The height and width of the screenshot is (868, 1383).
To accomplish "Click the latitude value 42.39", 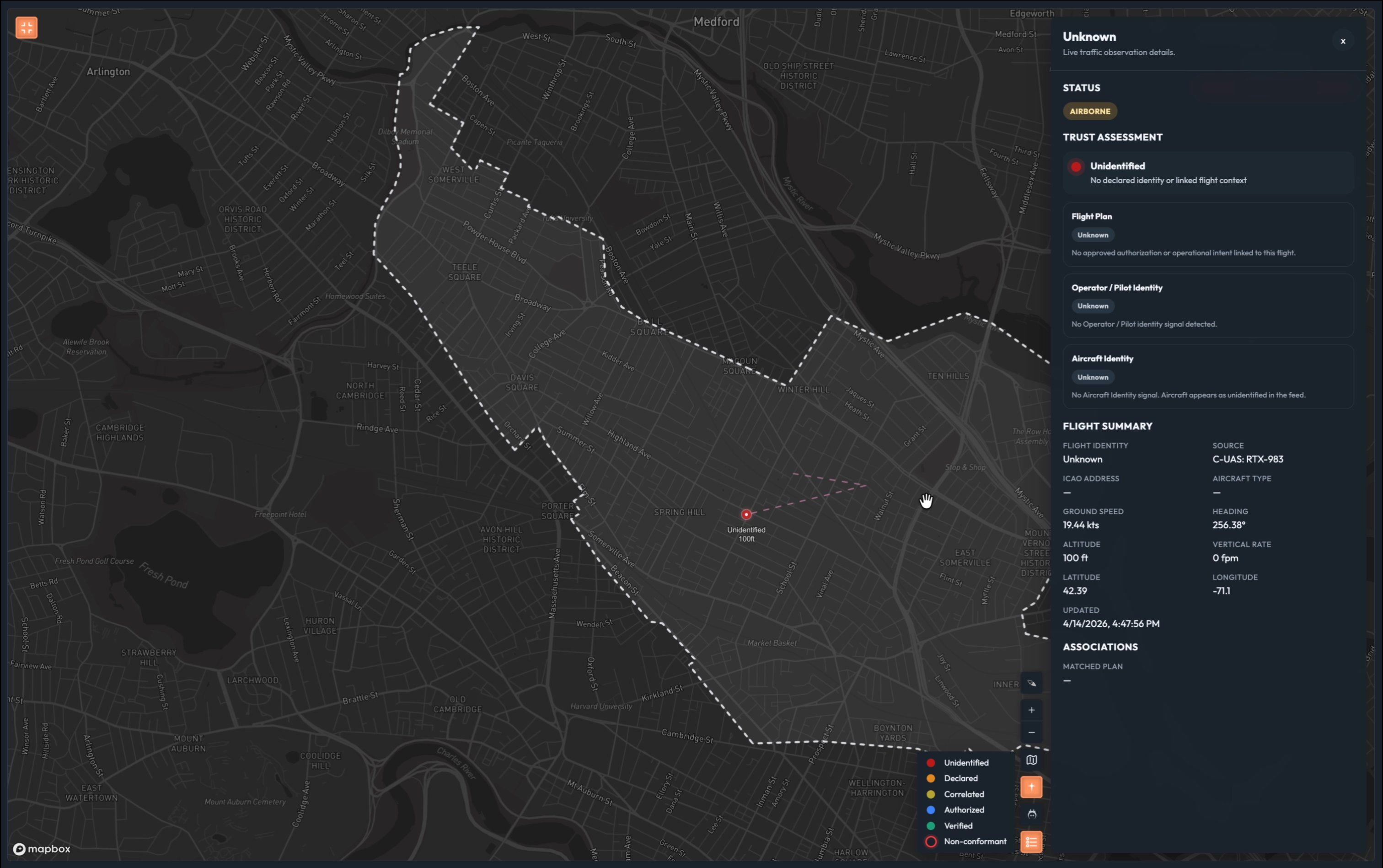I will 1074,591.
